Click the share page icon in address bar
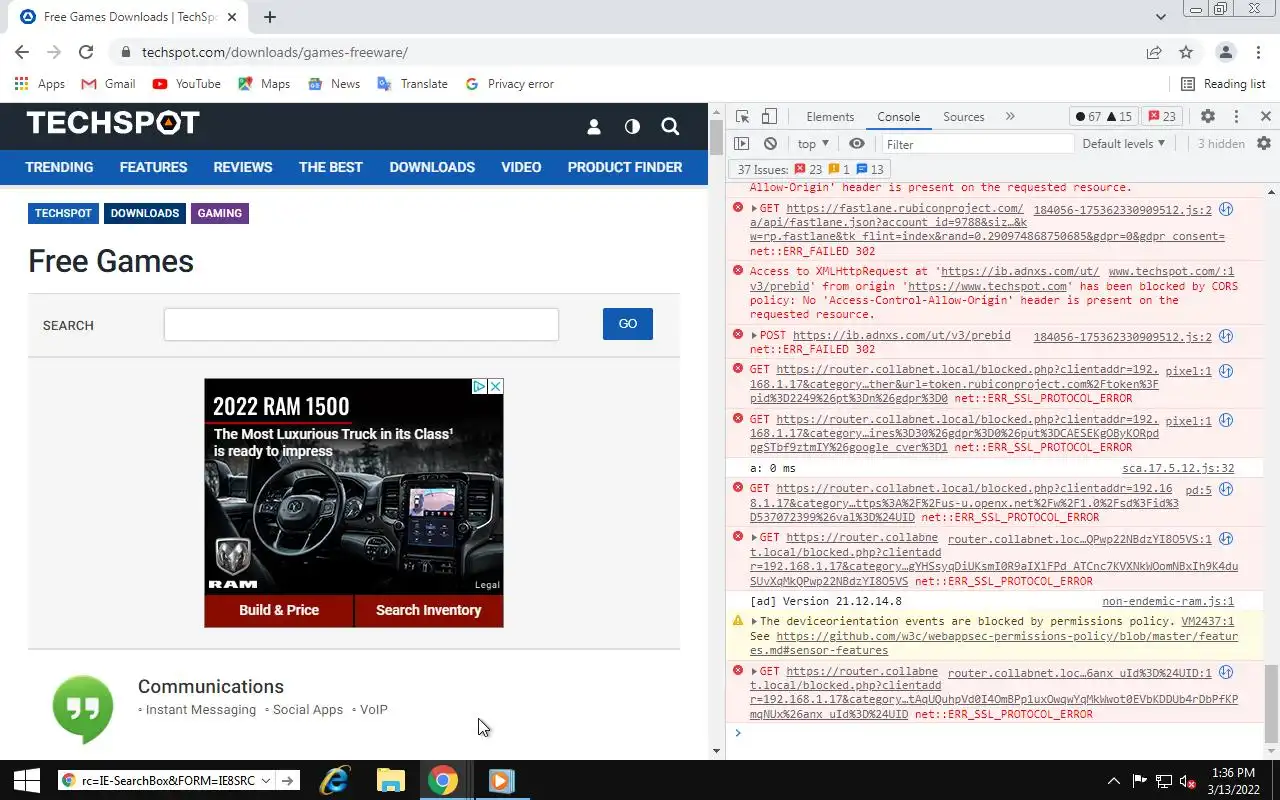This screenshot has height=800, width=1280. click(x=1154, y=52)
